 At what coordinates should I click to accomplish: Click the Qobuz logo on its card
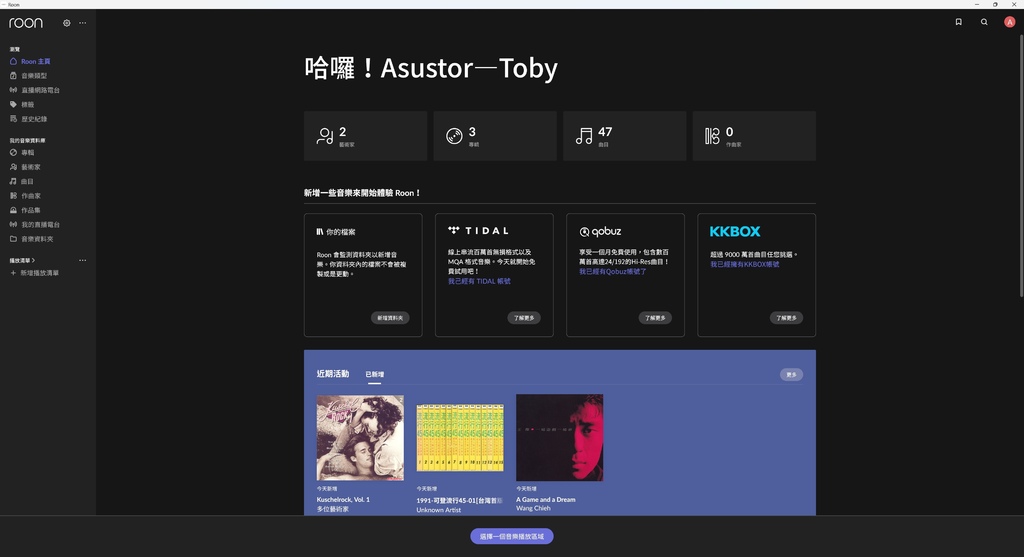tap(600, 231)
